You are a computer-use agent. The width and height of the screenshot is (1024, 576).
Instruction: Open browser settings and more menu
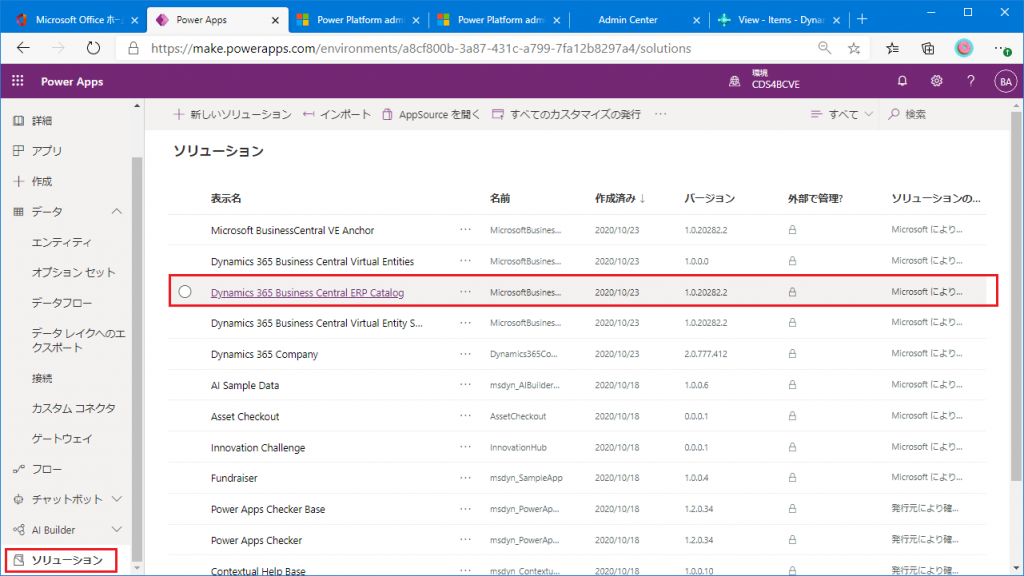tap(1001, 48)
